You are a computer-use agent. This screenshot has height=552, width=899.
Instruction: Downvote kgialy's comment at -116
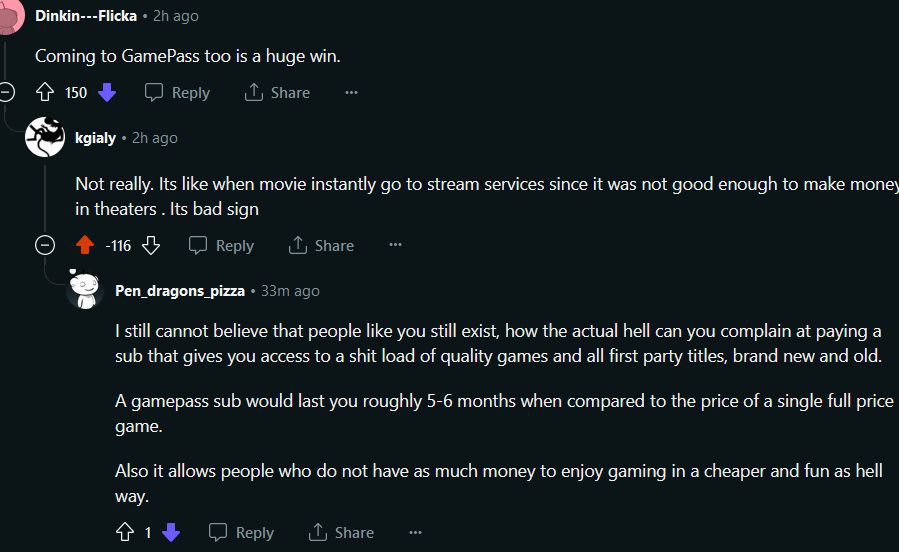point(151,246)
